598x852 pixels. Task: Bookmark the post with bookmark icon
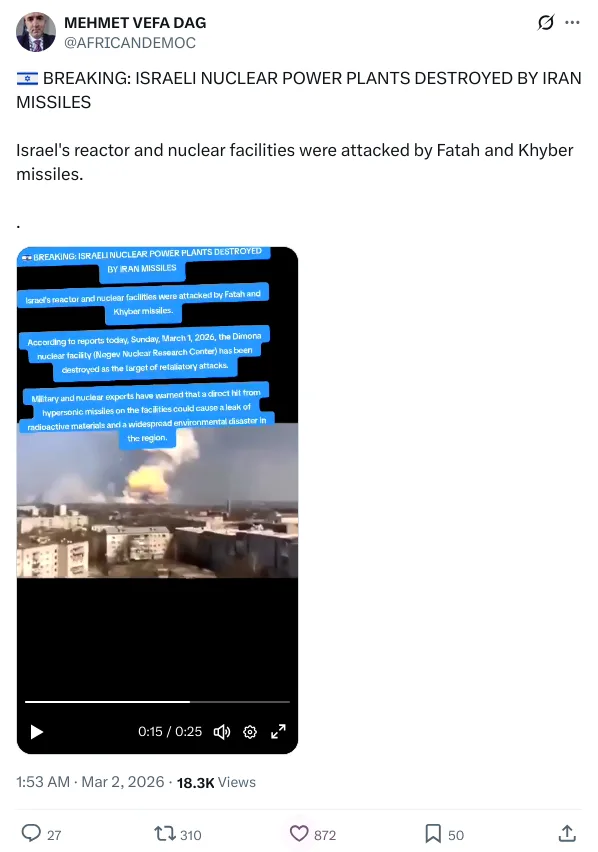coord(433,834)
